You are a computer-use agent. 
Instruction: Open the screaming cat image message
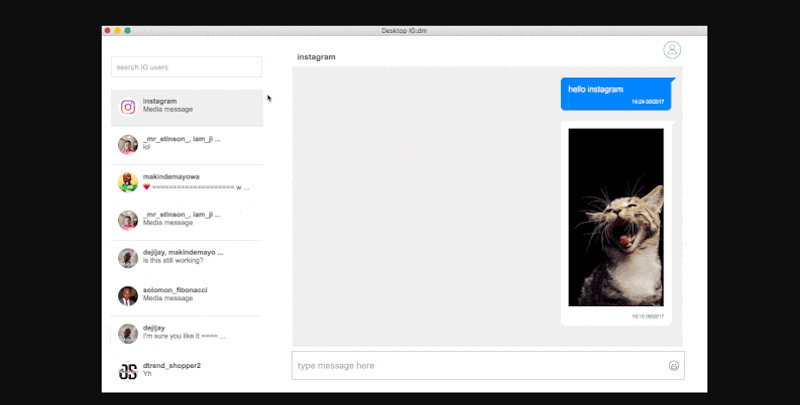click(616, 217)
